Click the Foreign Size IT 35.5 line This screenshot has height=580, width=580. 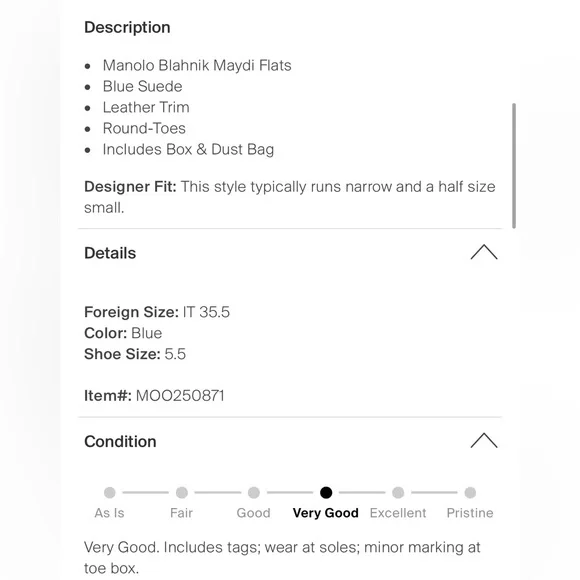[157, 312]
